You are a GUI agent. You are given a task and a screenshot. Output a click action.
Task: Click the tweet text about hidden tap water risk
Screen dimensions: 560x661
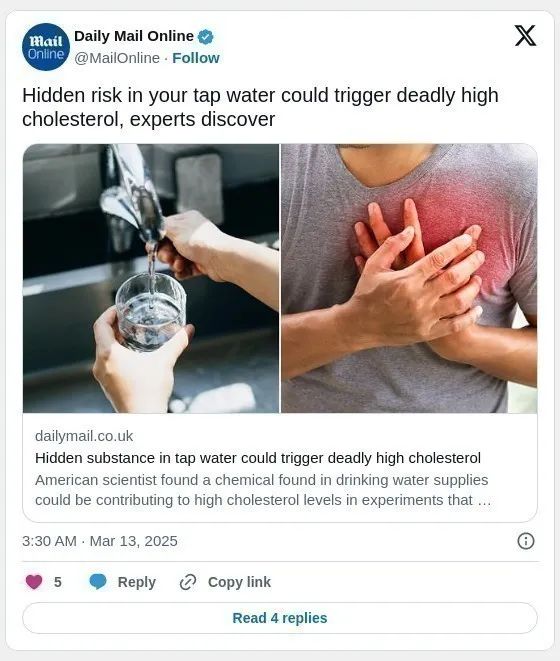pos(260,107)
